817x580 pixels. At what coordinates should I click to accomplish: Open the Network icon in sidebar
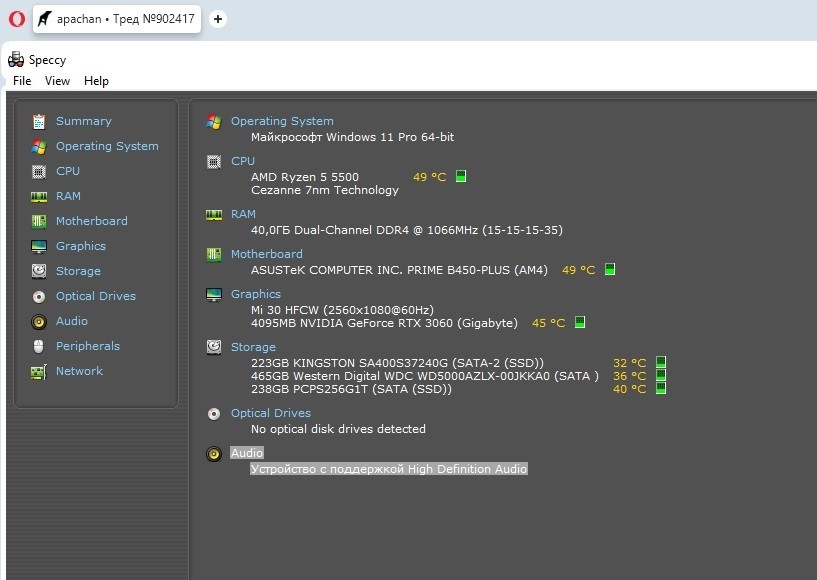39,371
